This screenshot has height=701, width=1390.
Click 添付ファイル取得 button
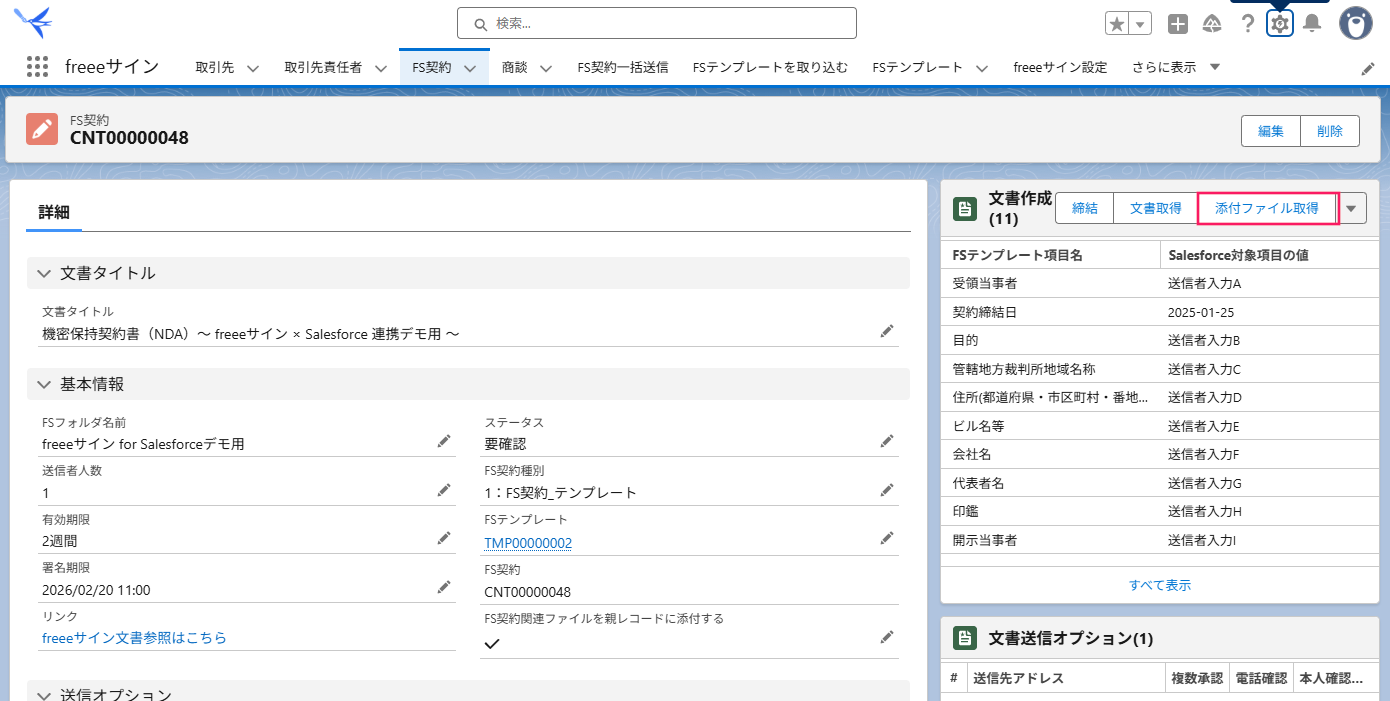[1267, 208]
